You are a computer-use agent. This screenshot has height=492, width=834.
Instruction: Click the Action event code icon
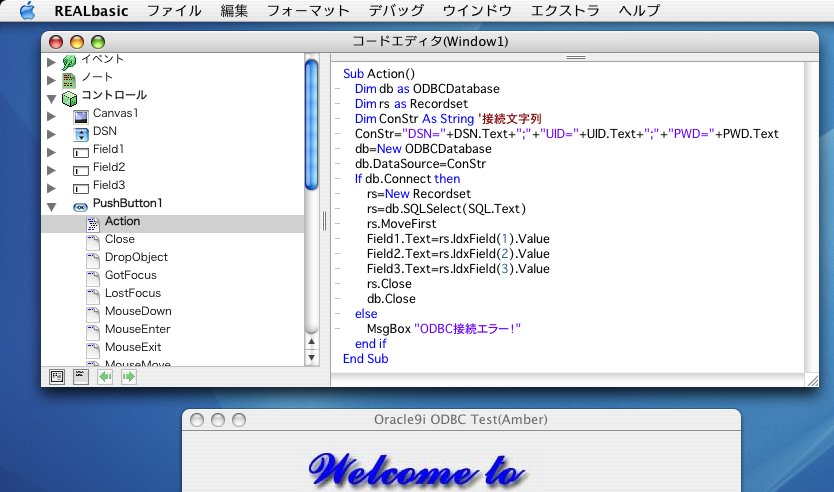click(93, 224)
